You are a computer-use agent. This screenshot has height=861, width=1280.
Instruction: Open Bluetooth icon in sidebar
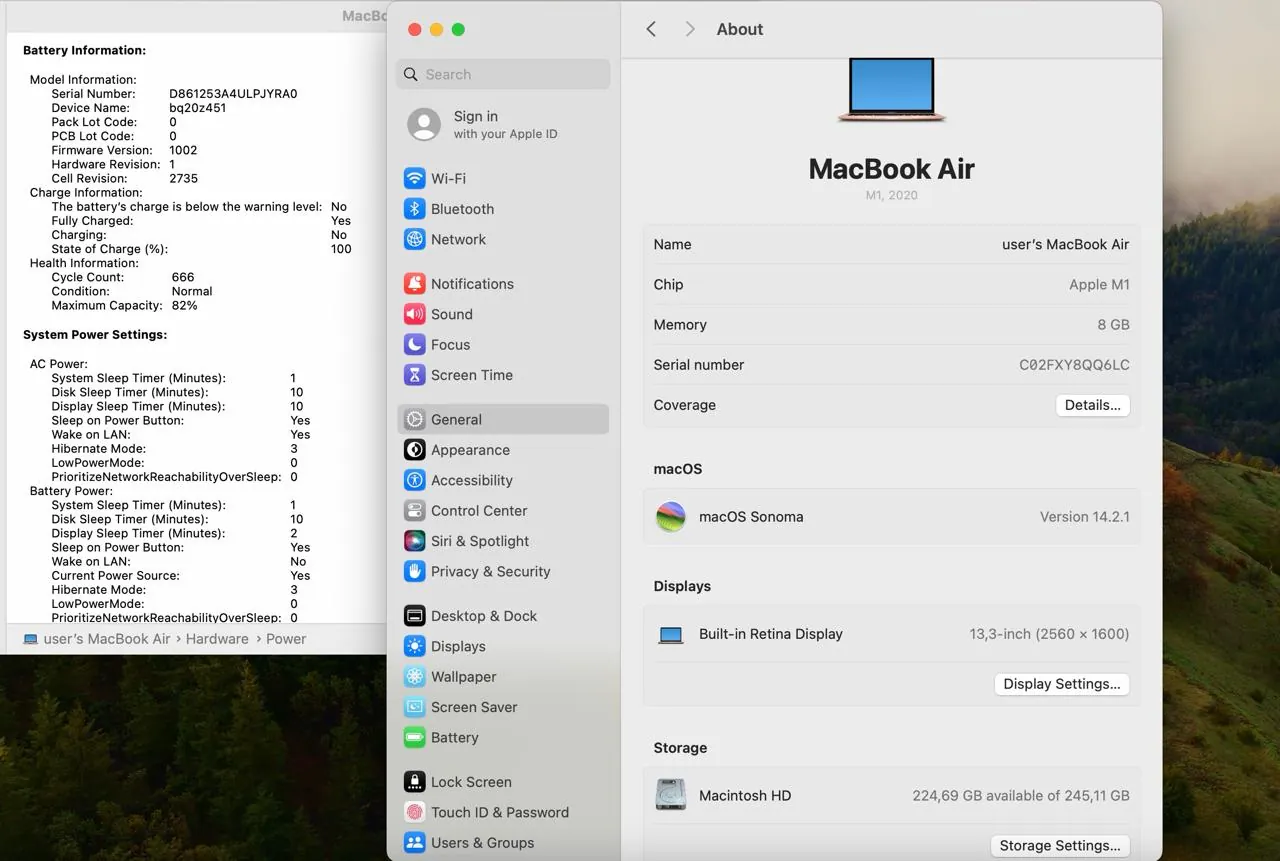(x=414, y=209)
